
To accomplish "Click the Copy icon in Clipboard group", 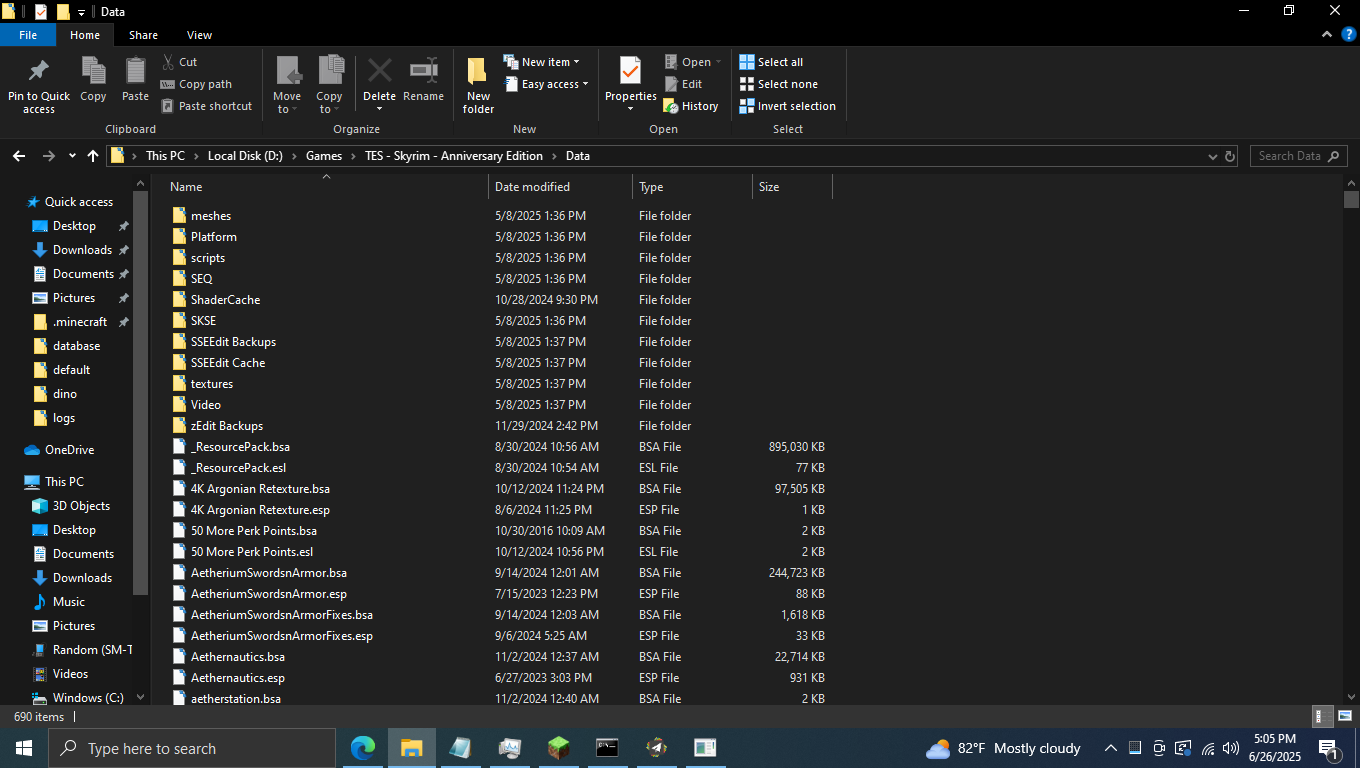I will (x=93, y=72).
